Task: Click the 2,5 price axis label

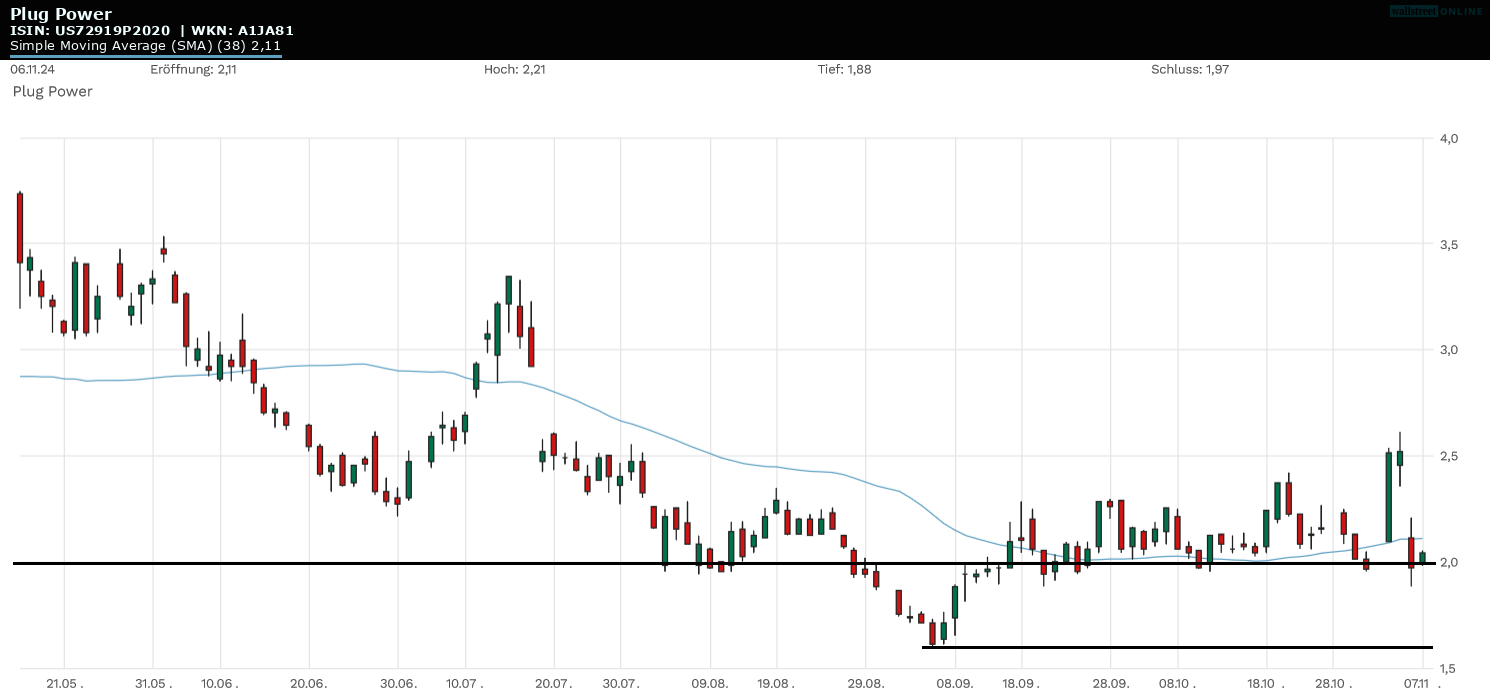Action: (1449, 456)
